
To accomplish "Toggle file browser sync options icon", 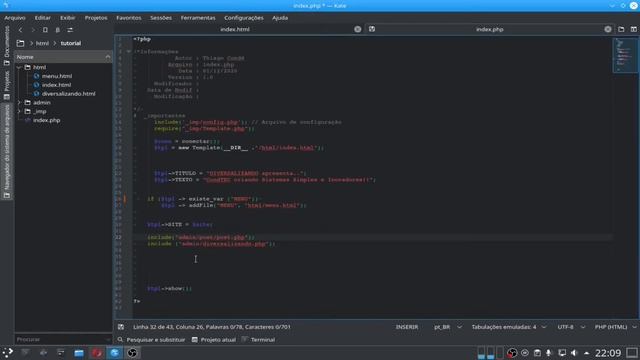I will [x=70, y=30].
